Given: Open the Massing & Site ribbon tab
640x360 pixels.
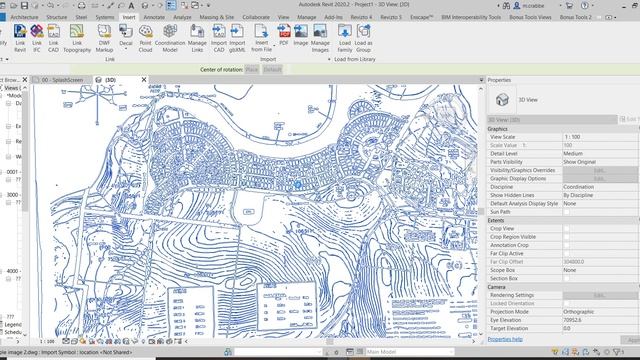Looking at the screenshot, I should [x=217, y=17].
